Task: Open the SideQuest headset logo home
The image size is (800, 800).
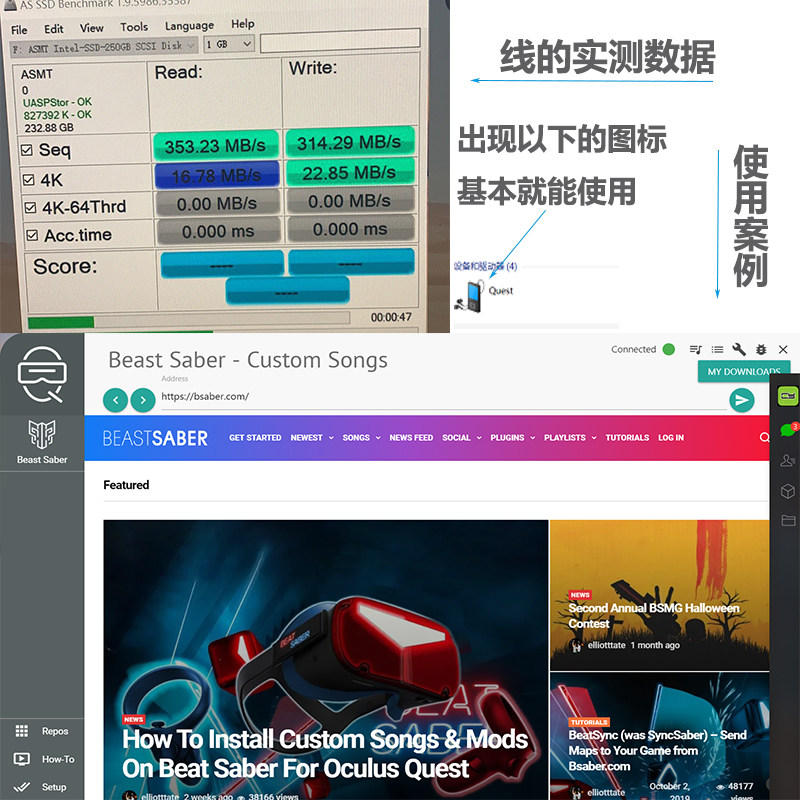Action: click(42, 374)
